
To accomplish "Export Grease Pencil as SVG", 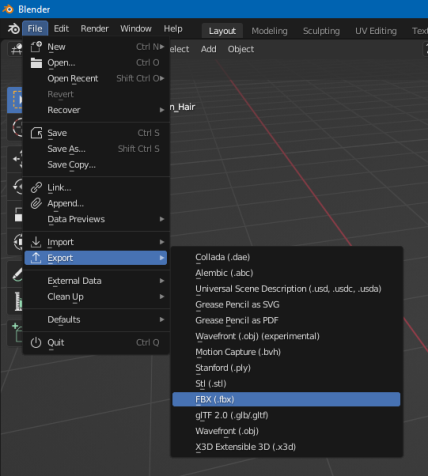I will (286, 305).
